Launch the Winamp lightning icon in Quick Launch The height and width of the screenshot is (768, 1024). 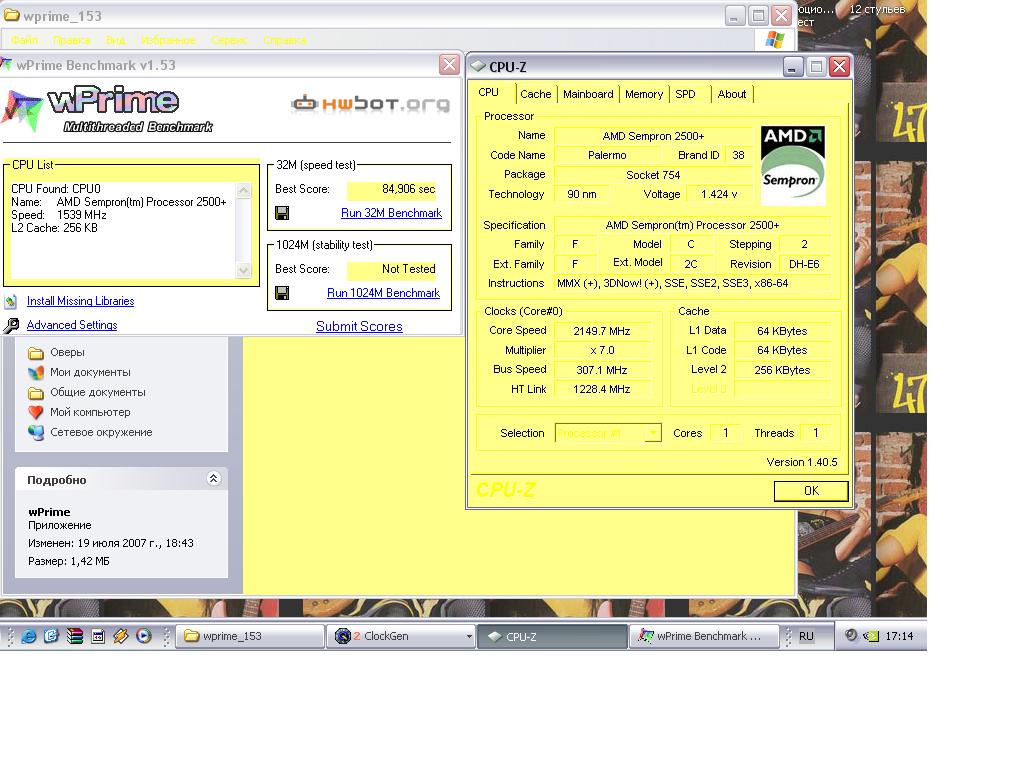(x=121, y=636)
